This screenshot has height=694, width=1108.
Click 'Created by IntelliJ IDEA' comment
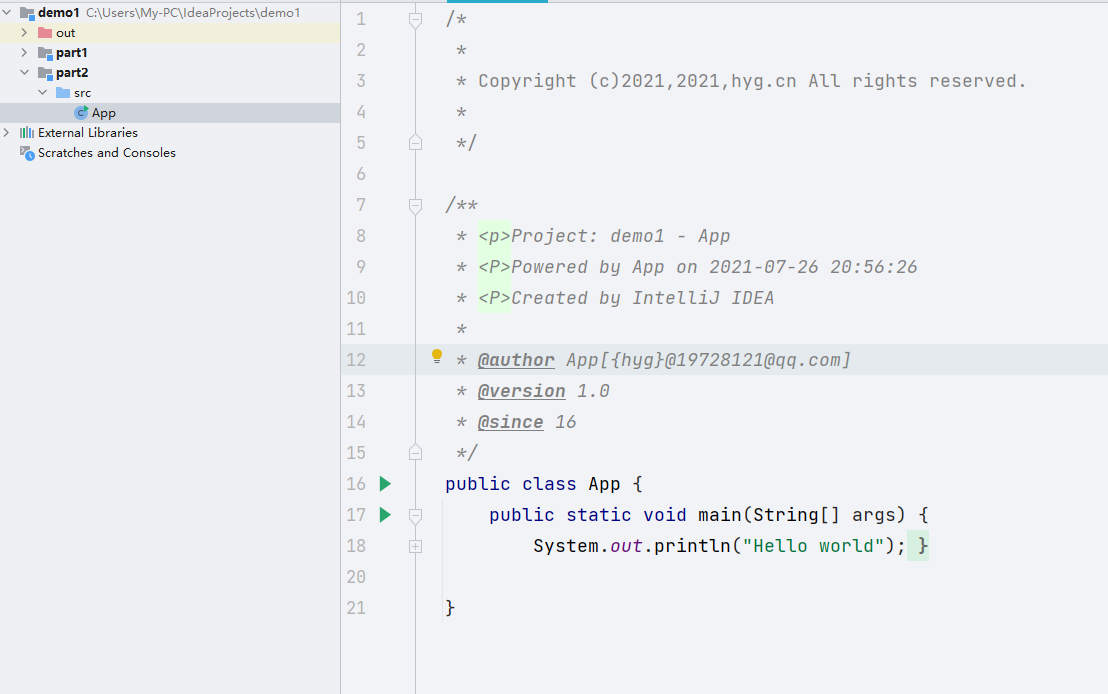(x=642, y=298)
